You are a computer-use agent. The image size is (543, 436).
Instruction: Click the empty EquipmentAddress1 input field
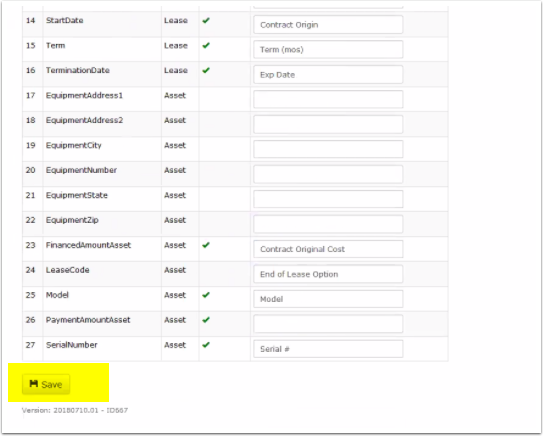(328, 99)
